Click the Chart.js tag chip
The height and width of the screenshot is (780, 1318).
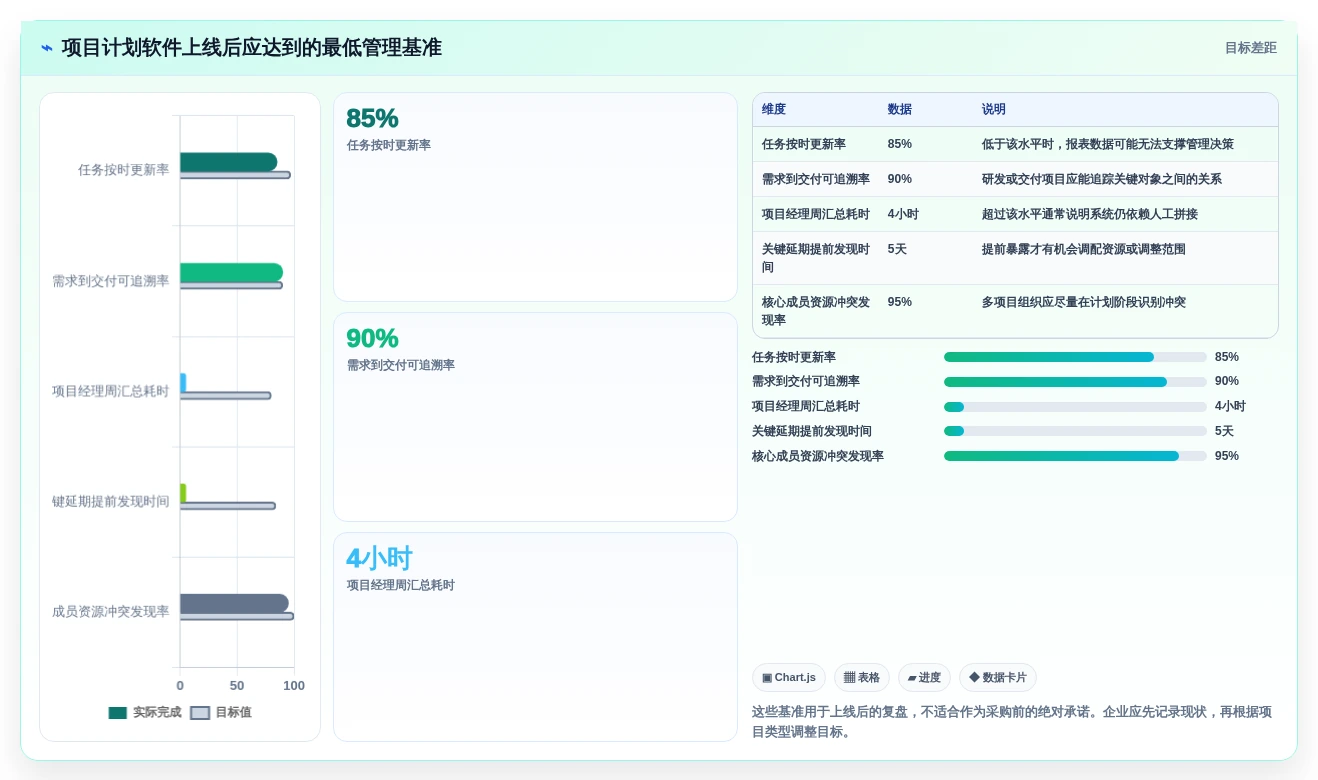(x=789, y=678)
